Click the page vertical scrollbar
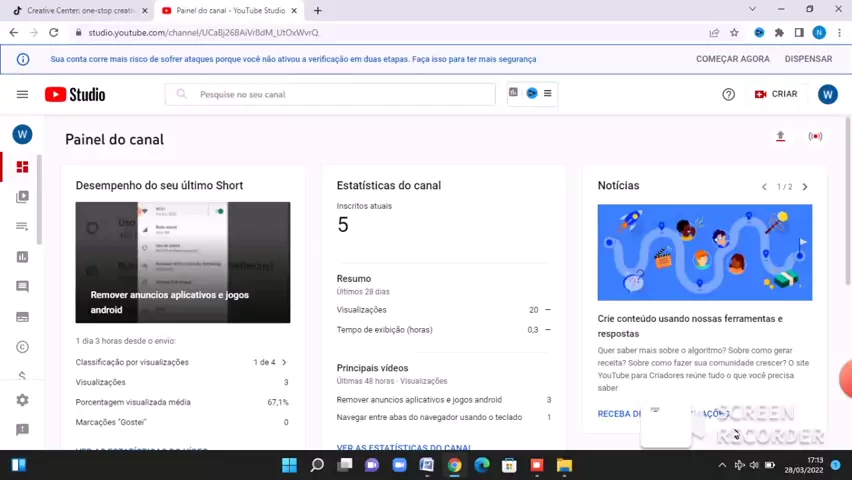Image resolution: width=852 pixels, height=480 pixels. tap(848, 201)
